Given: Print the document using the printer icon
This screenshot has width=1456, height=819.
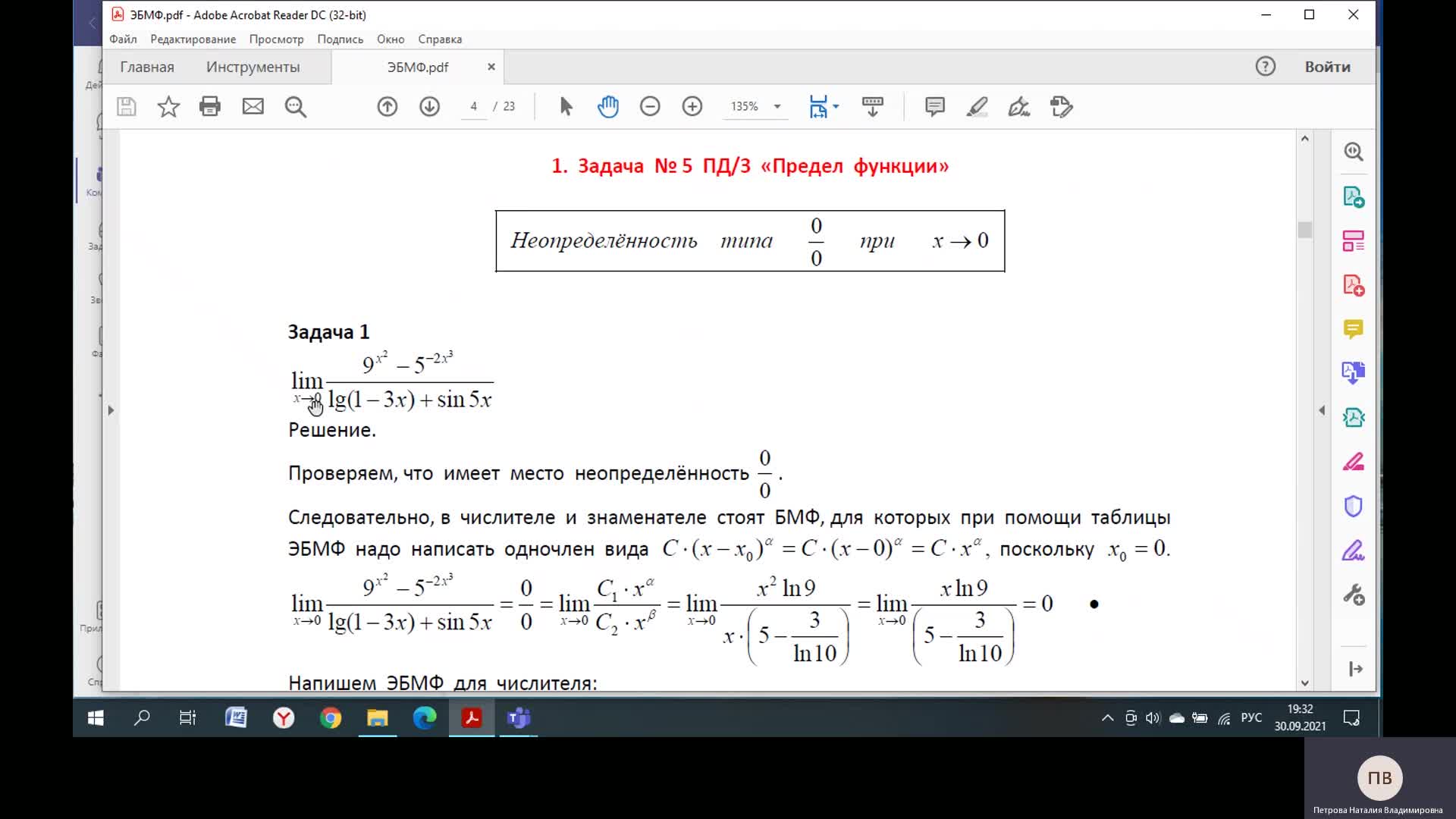Looking at the screenshot, I should coord(210,107).
